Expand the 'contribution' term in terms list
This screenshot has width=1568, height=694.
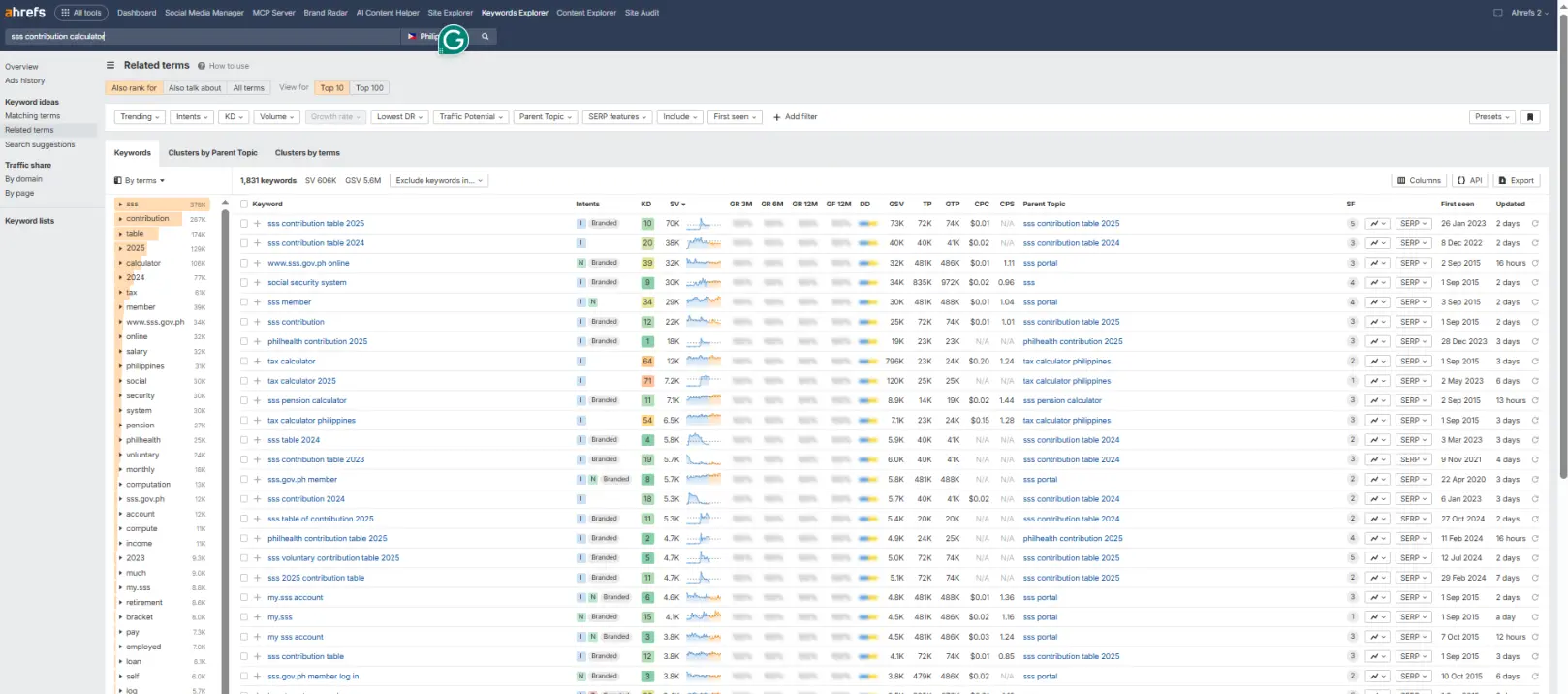click(x=119, y=219)
